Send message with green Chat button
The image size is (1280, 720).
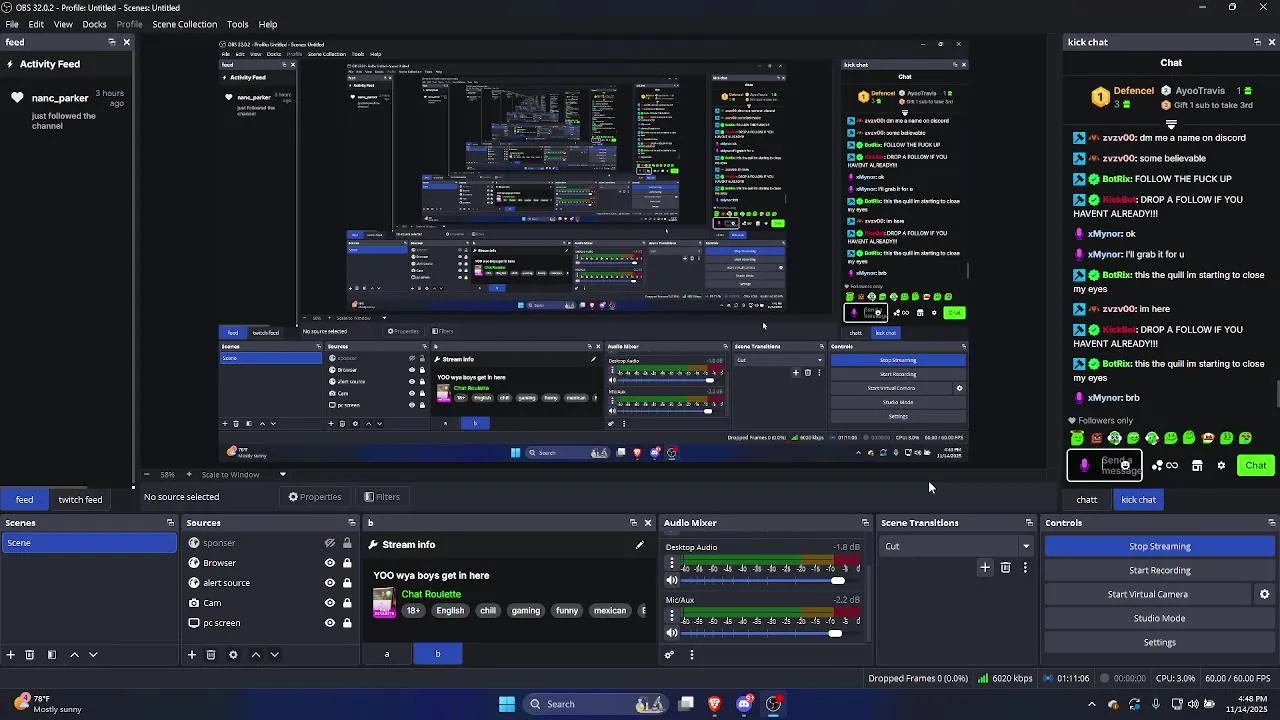point(1256,465)
